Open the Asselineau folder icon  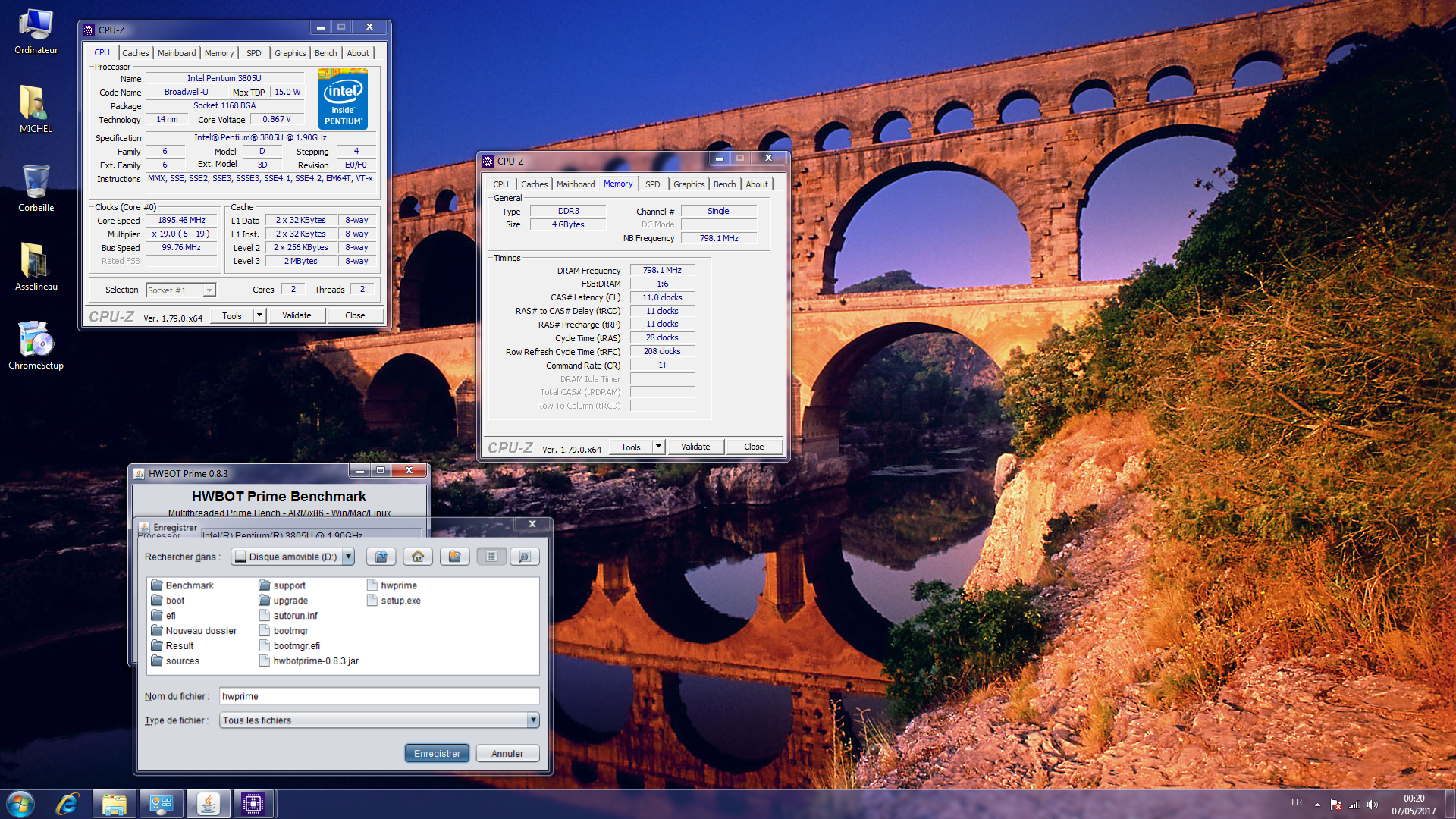click(x=36, y=268)
